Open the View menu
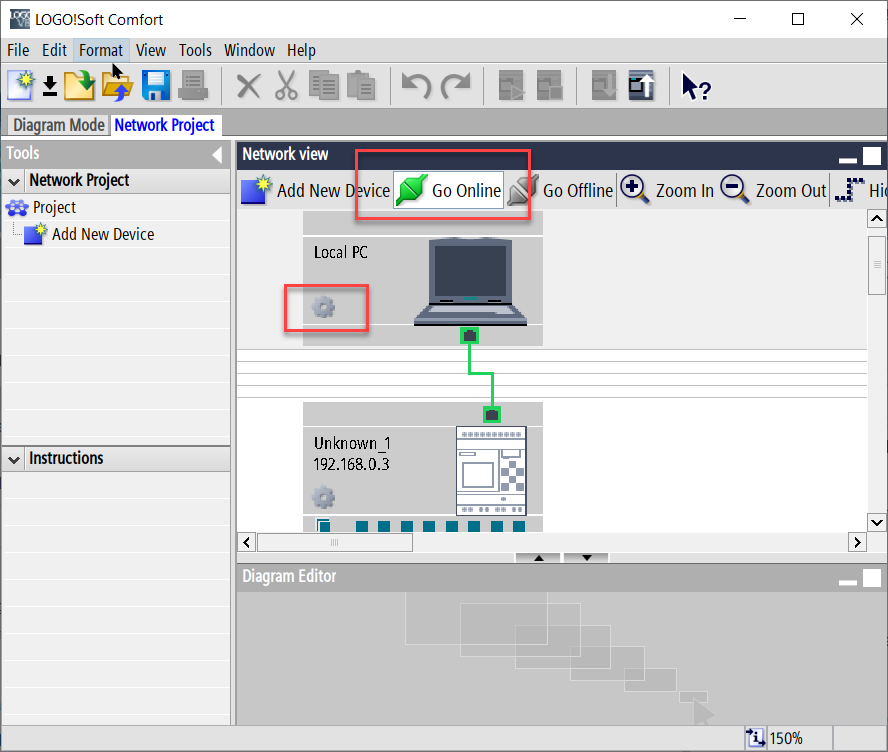Screen dimensions: 888x752 [151, 50]
